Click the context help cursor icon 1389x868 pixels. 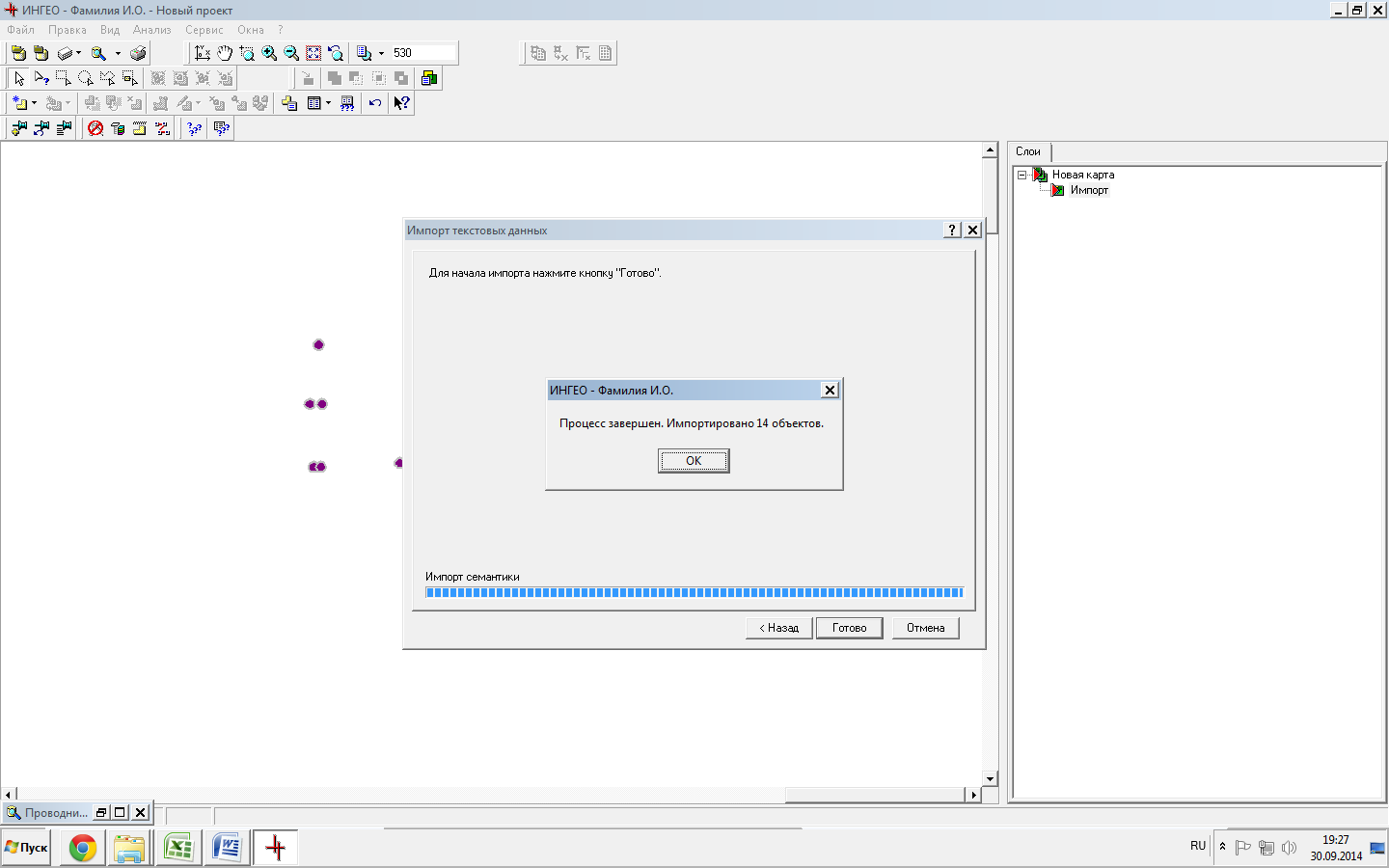coord(402,103)
